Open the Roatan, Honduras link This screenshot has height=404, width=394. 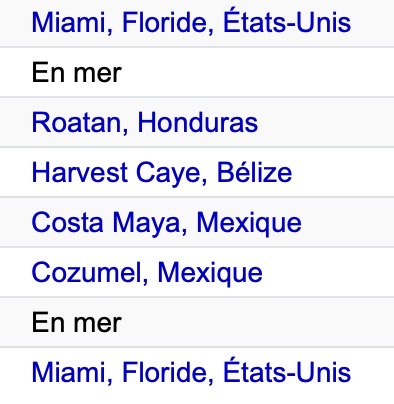(145, 122)
